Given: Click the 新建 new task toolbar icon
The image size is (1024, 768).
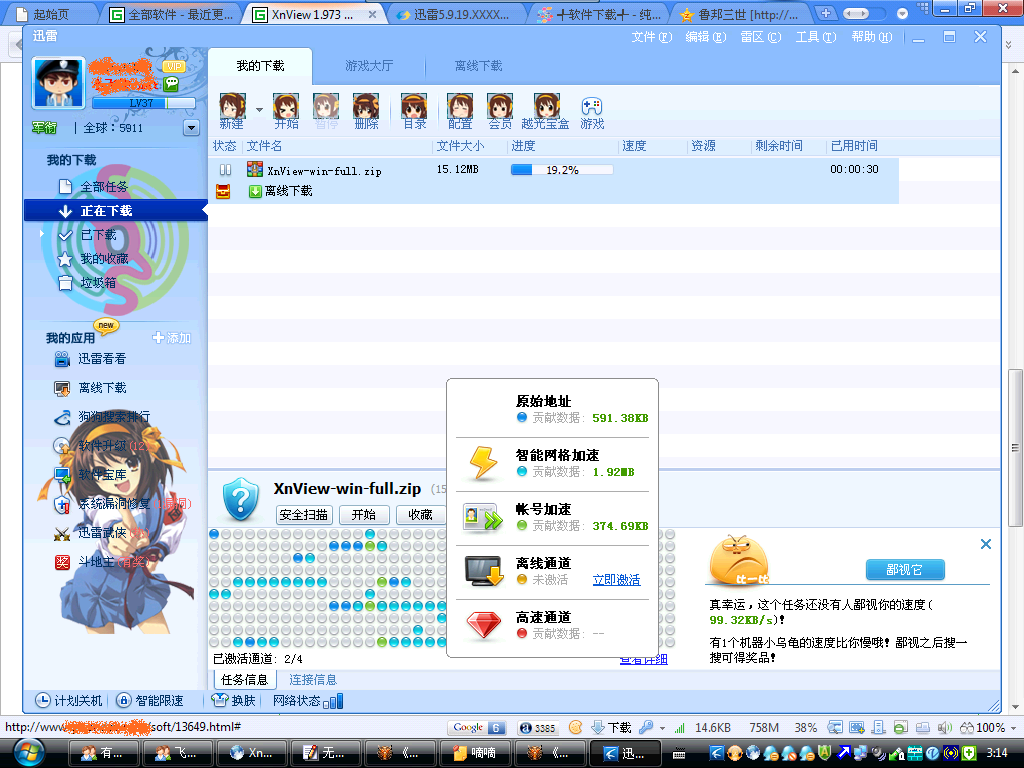Looking at the screenshot, I should [232, 110].
